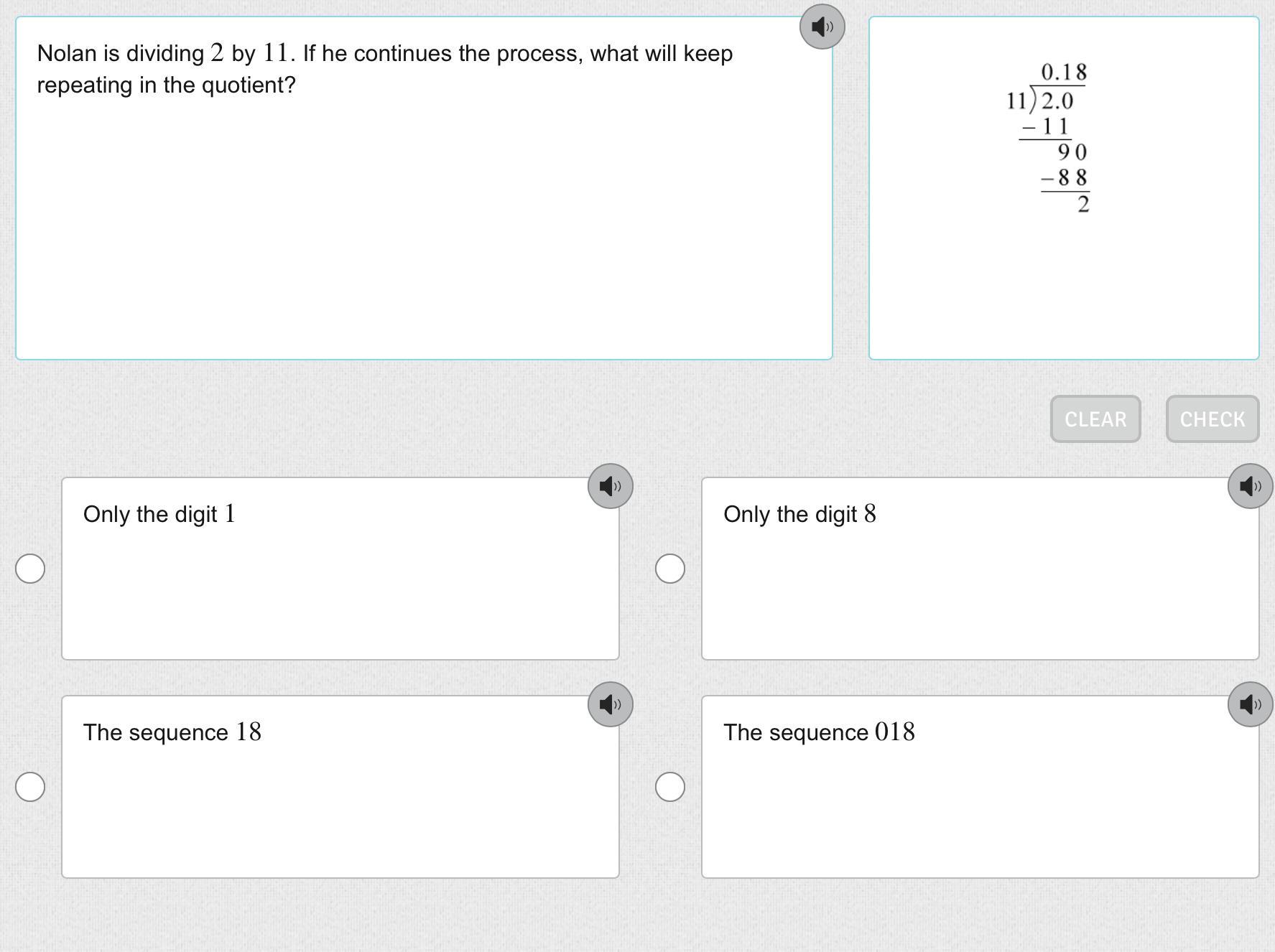Play audio for 'Only the digit 8'
Viewport: 1275px width, 952px height.
tap(1250, 486)
